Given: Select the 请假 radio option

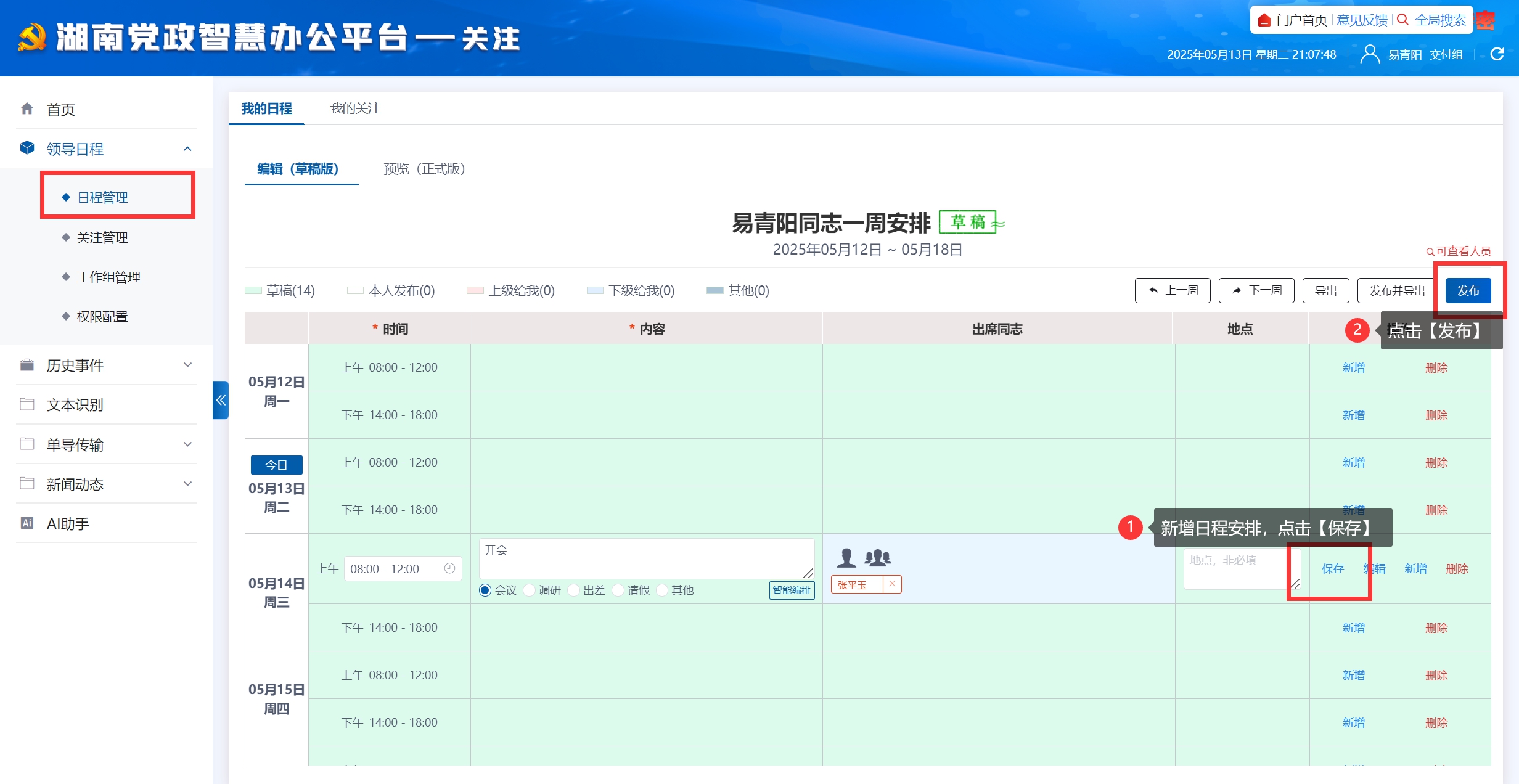Looking at the screenshot, I should [618, 590].
